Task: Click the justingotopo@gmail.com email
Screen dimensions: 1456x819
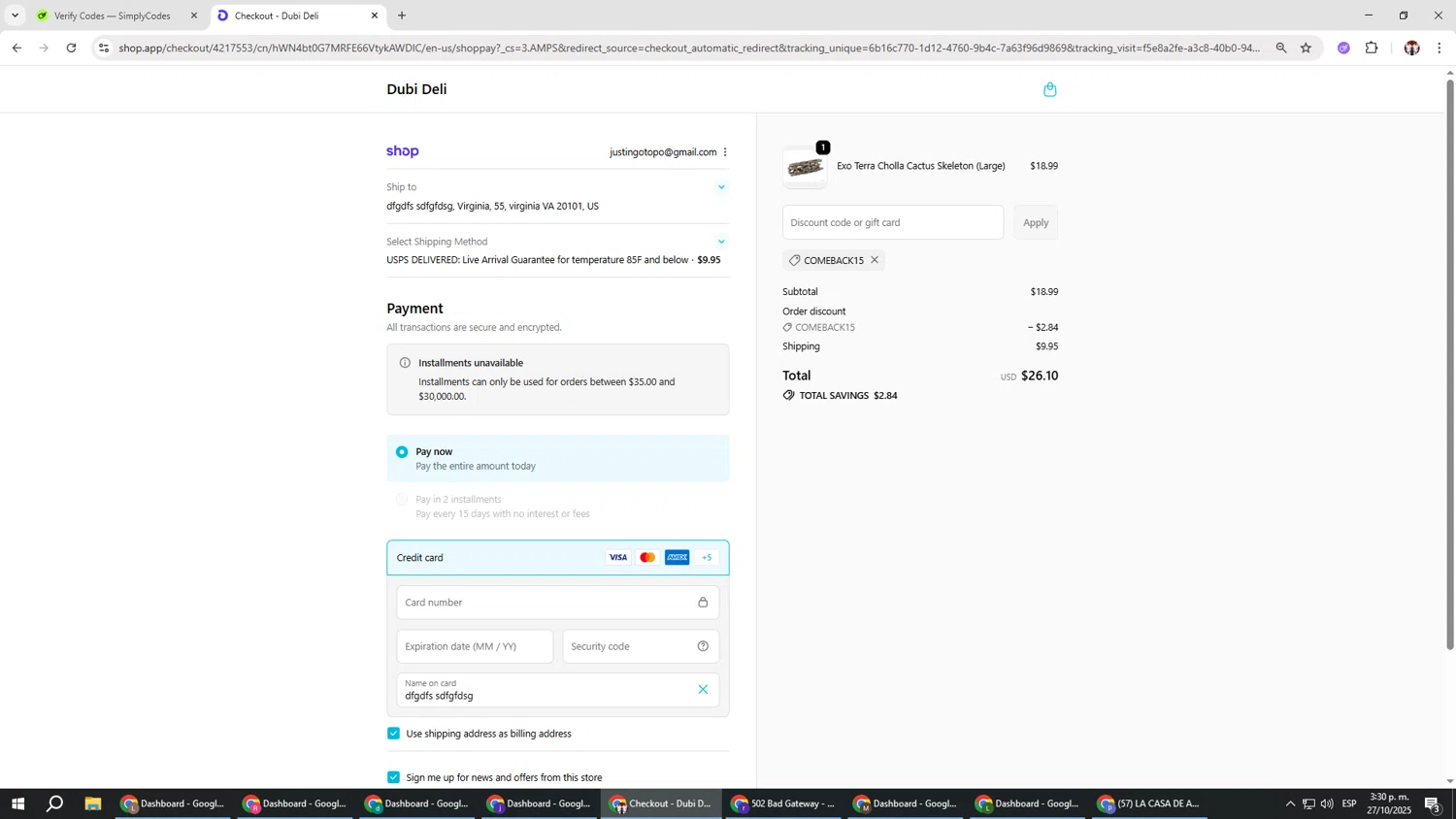Action: point(663,152)
